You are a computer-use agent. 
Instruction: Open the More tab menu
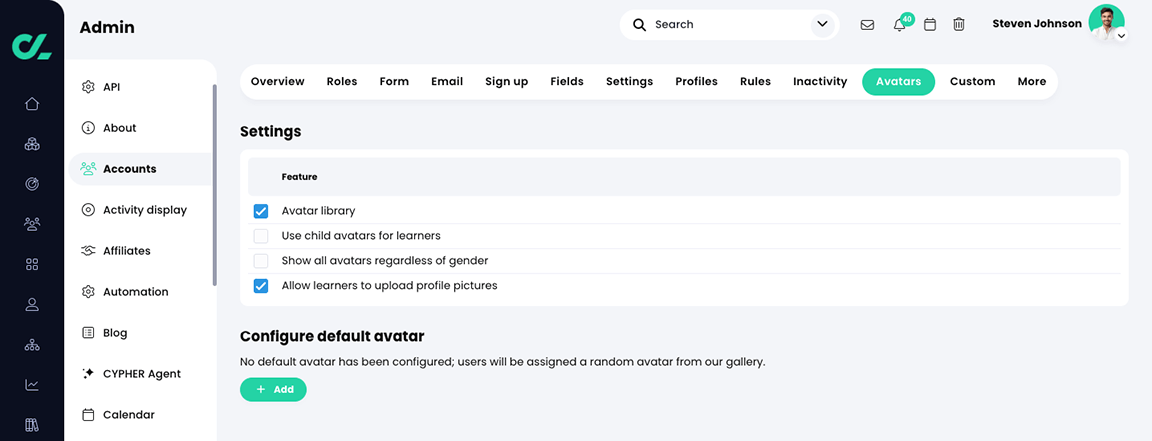tap(1032, 82)
